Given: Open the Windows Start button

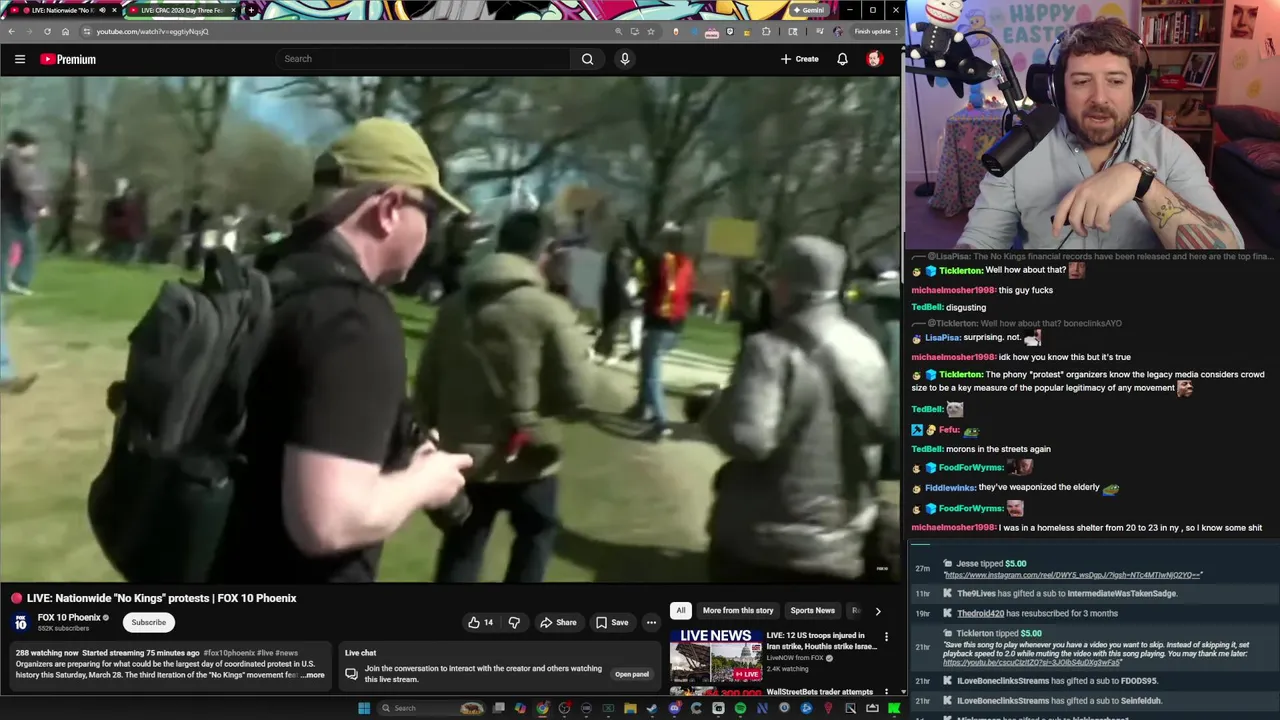Looking at the screenshot, I should (364, 708).
